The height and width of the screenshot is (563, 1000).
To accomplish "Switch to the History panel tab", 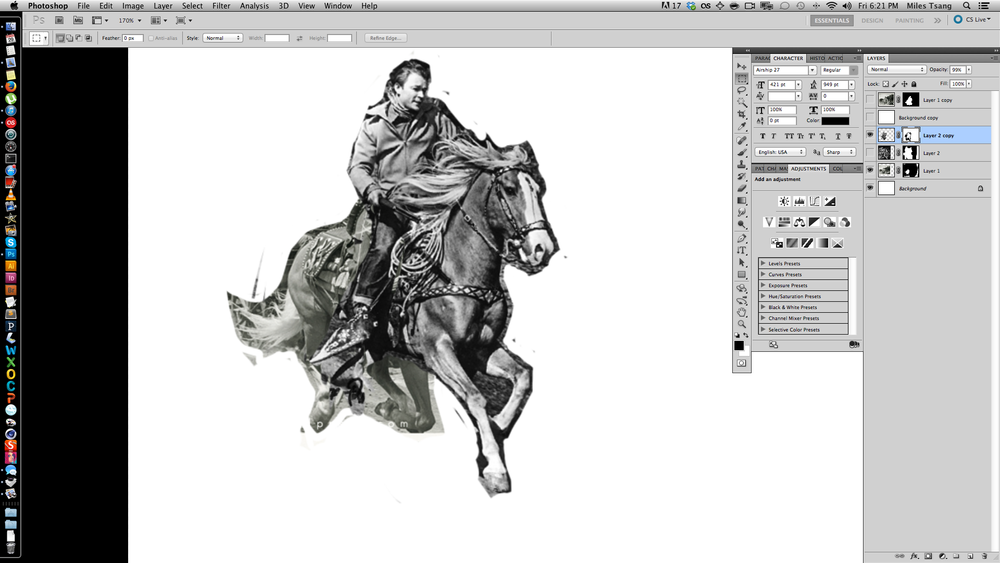I will (x=817, y=58).
